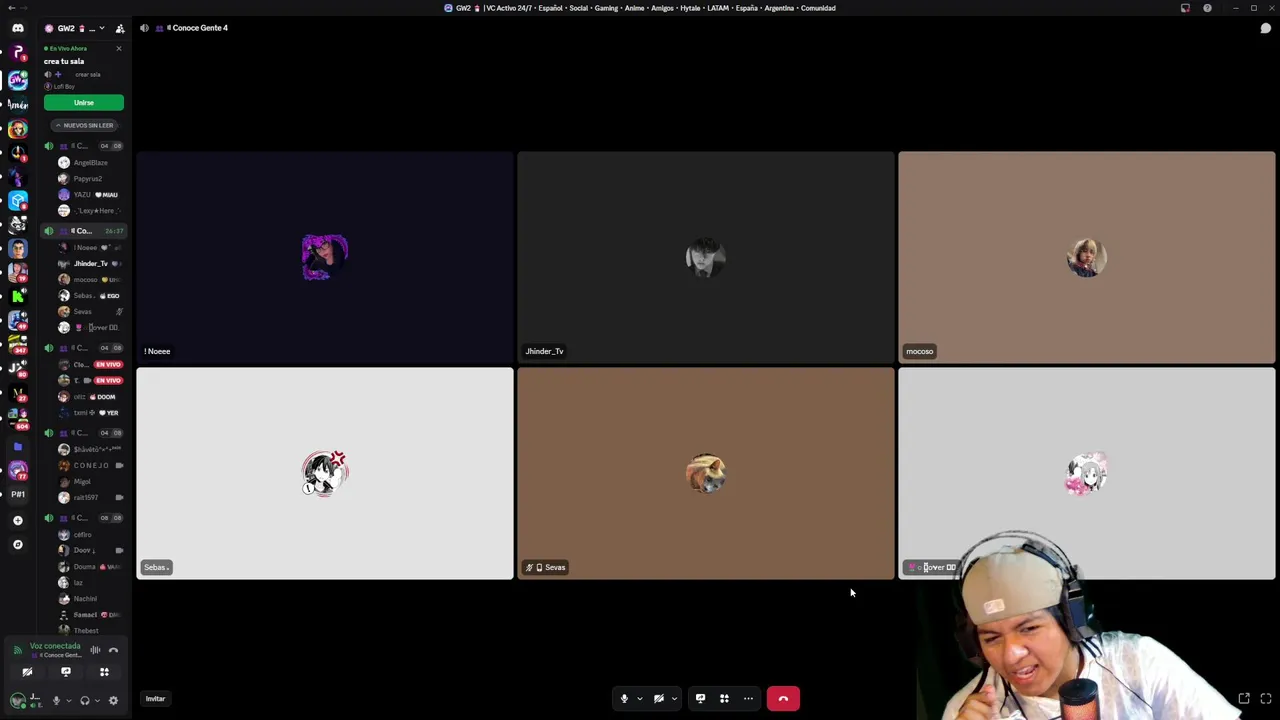Open purple P server icon
This screenshot has height=720, width=1280.
coord(17,52)
